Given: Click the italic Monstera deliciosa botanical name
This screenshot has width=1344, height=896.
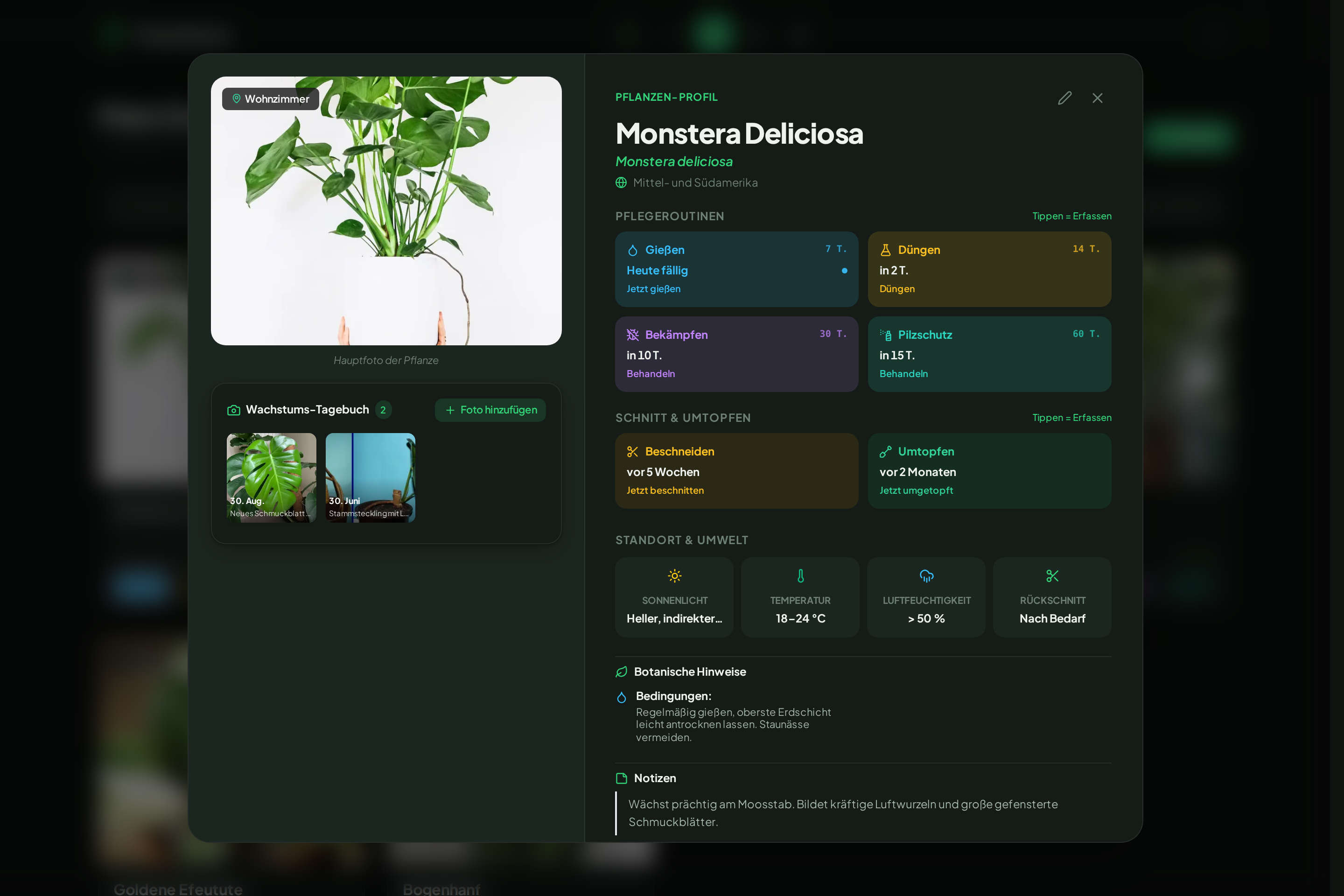Looking at the screenshot, I should point(674,162).
